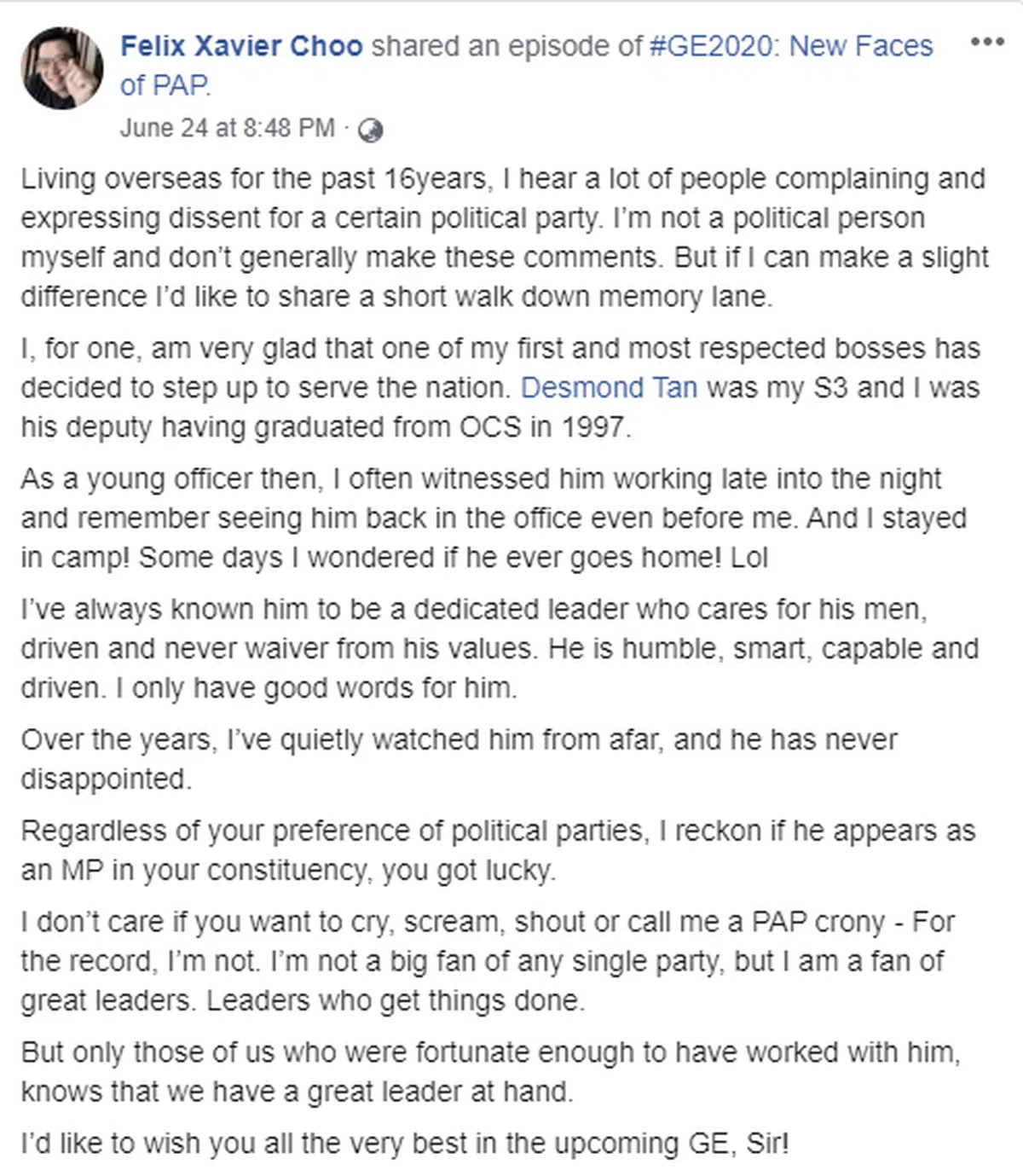The width and height of the screenshot is (1023, 1176).
Task: Click the paragraph starting "But only those"
Action: (x=489, y=1072)
